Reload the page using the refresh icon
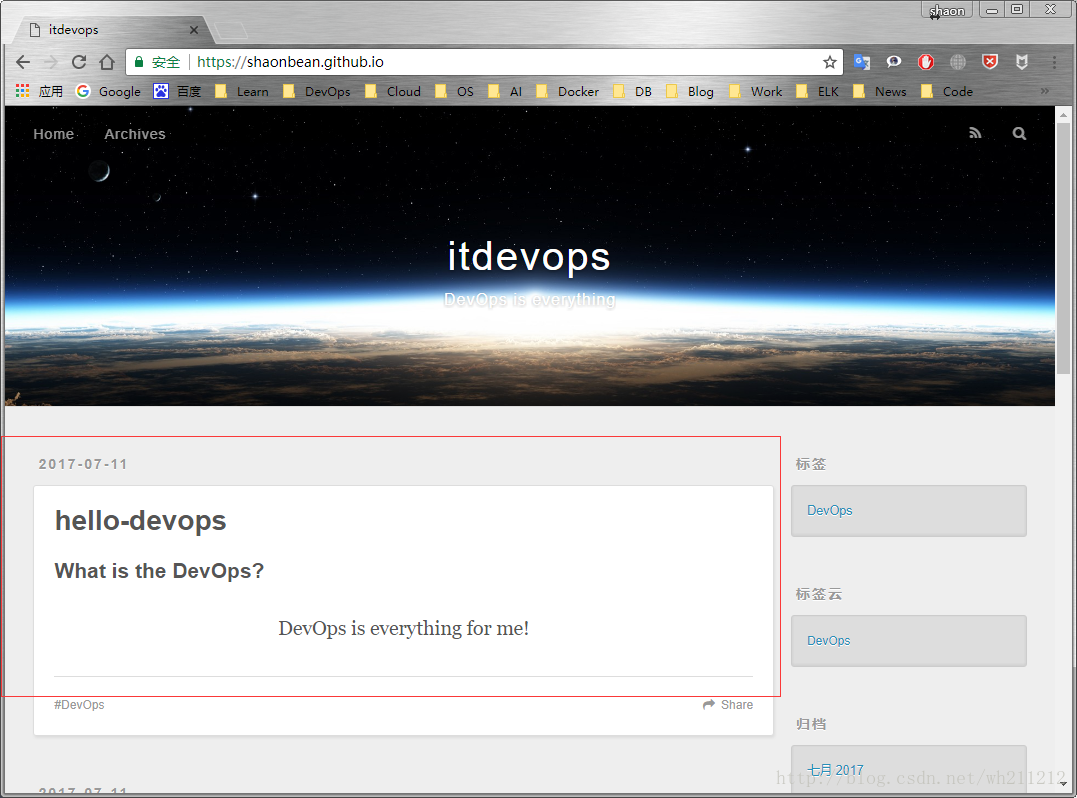This screenshot has height=798, width=1077. (x=78, y=61)
